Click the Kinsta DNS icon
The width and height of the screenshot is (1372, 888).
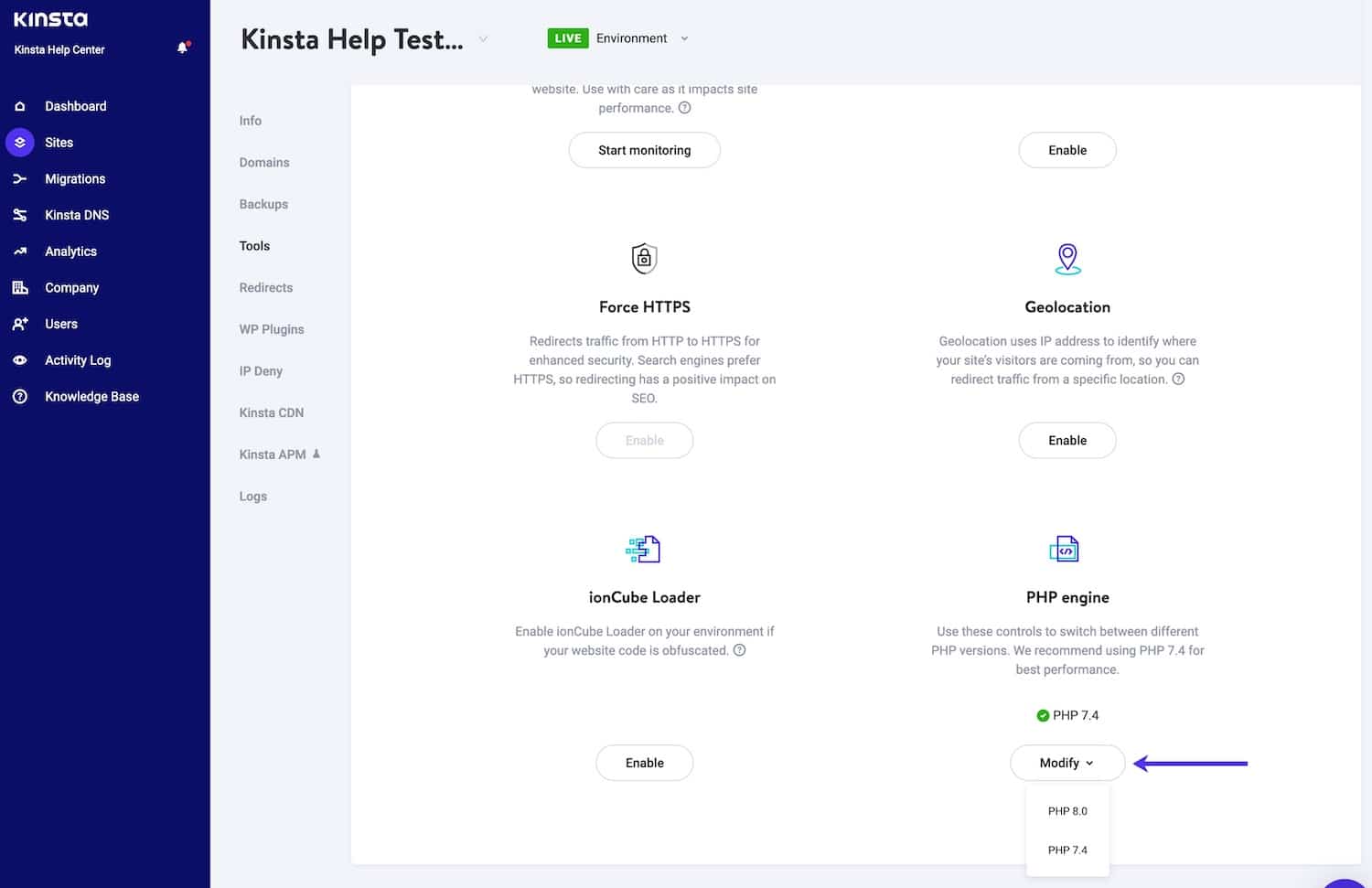click(x=20, y=215)
